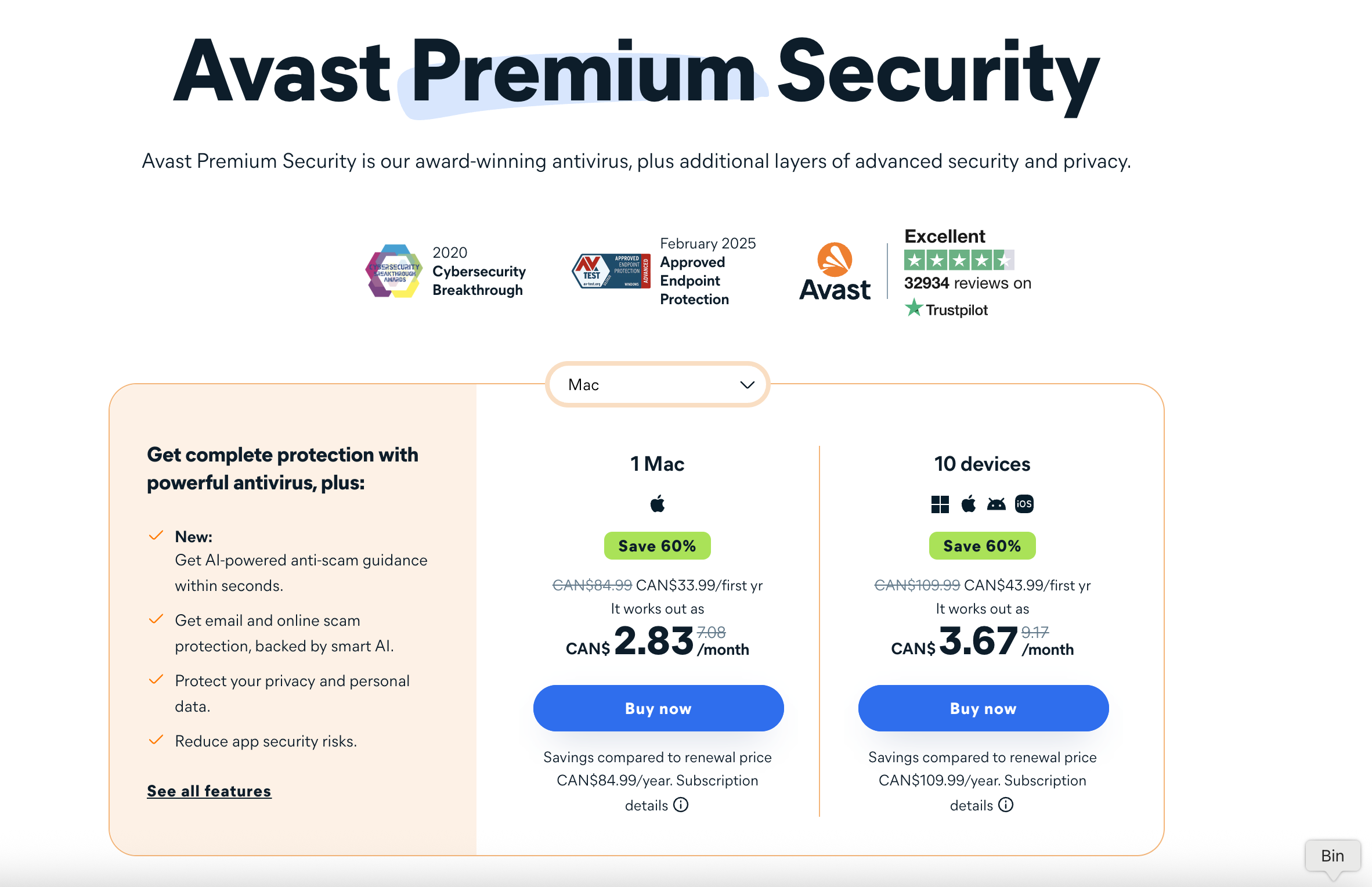Open subscription details info for 10 devices

coord(1006,805)
